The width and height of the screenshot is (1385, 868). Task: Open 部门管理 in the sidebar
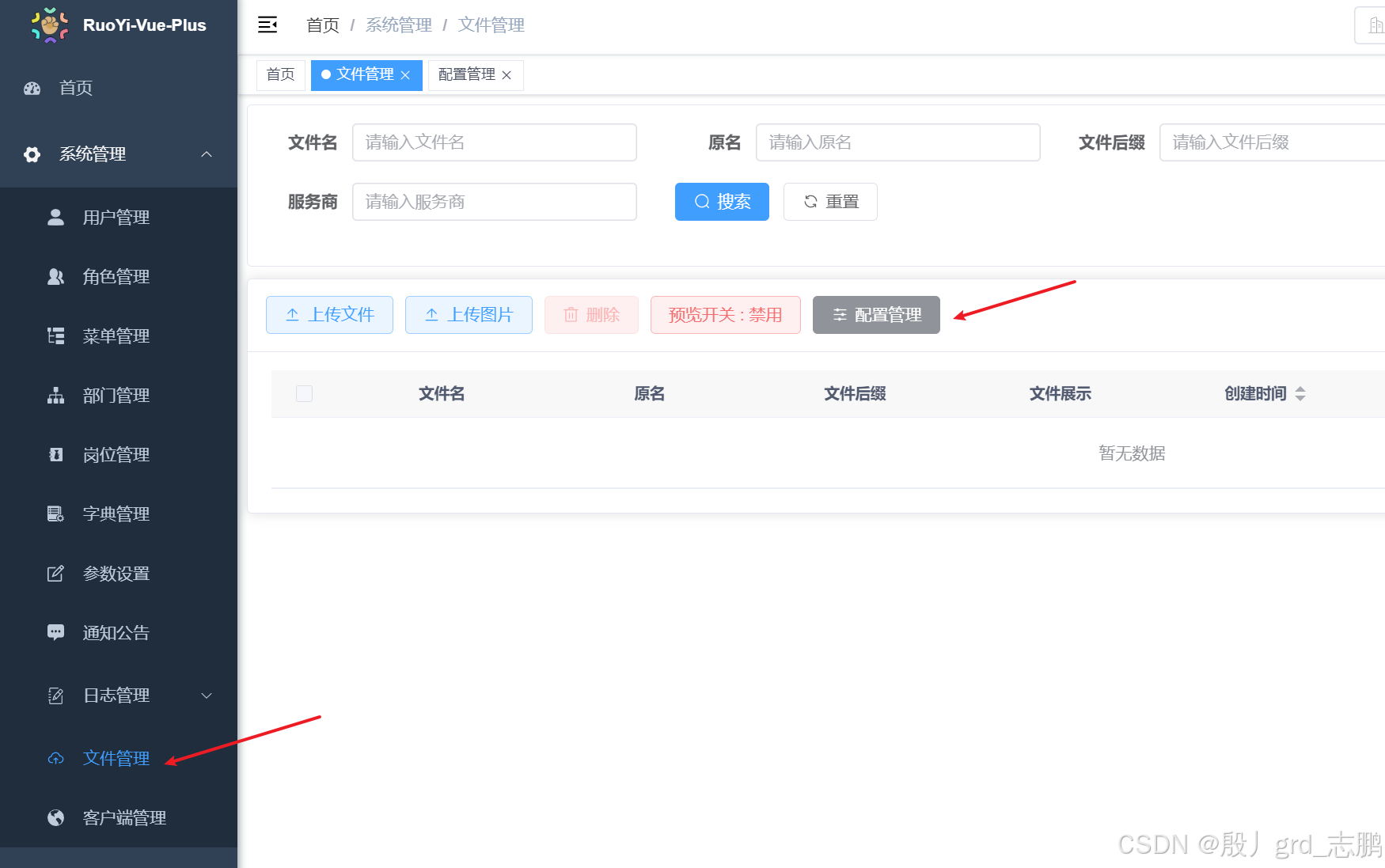click(x=119, y=395)
